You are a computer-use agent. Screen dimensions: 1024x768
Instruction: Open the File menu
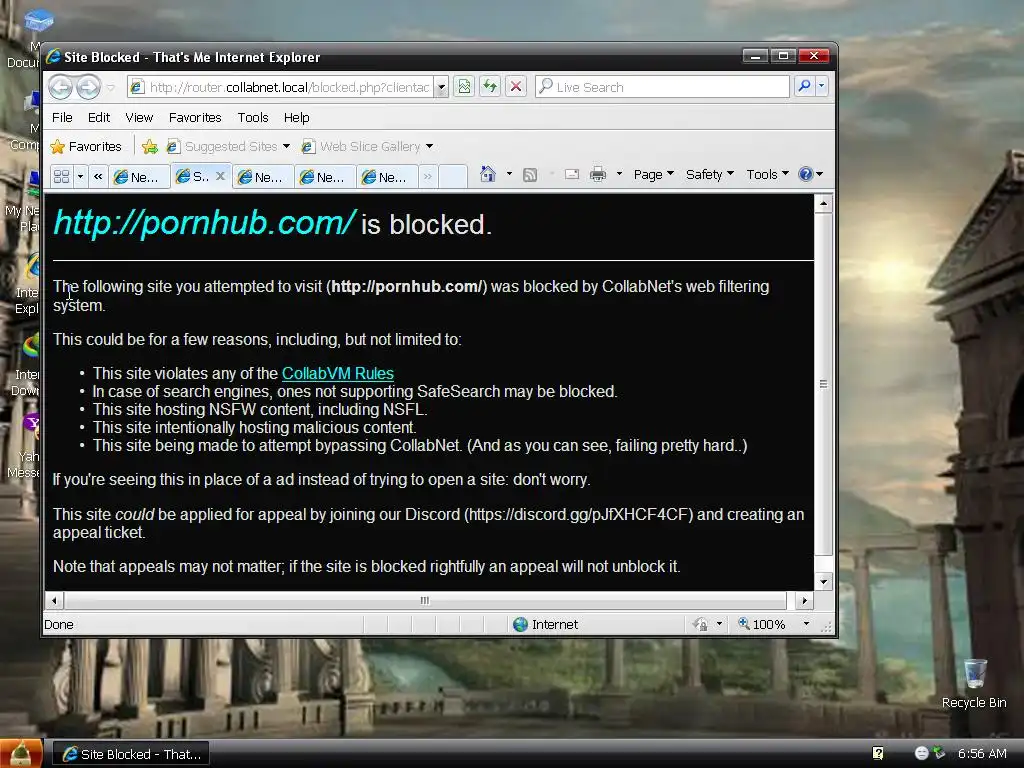[x=62, y=118]
